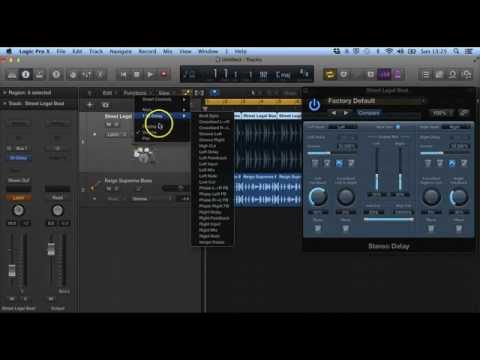Toggle the yellow Cycle mode button
This screenshot has width=480, height=360.
click(x=330, y=75)
